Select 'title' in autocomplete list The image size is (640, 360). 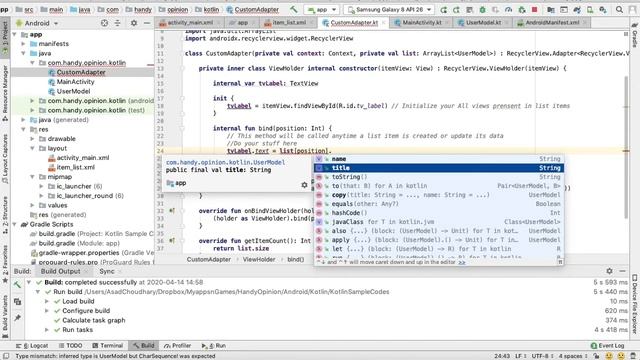pyautogui.click(x=439, y=168)
